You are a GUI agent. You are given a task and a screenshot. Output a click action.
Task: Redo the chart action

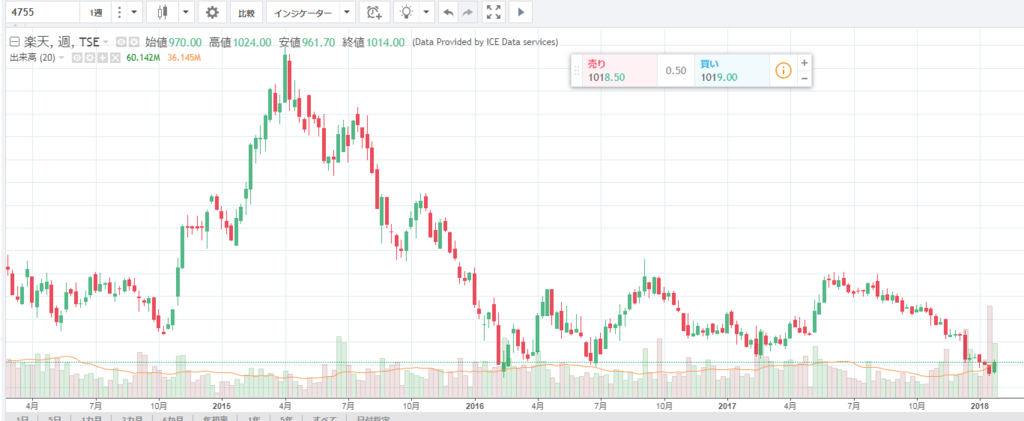468,12
